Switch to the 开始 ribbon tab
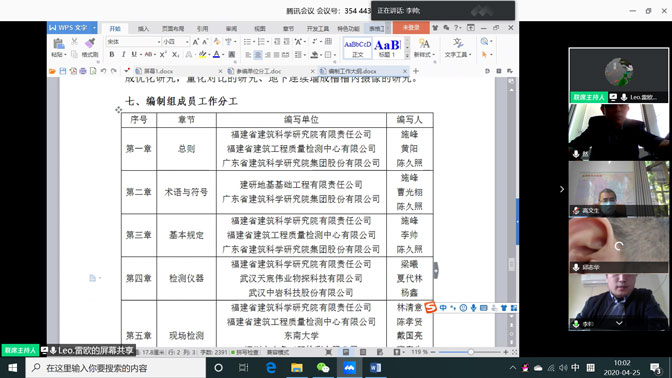This screenshot has height=378, width=672. point(115,28)
